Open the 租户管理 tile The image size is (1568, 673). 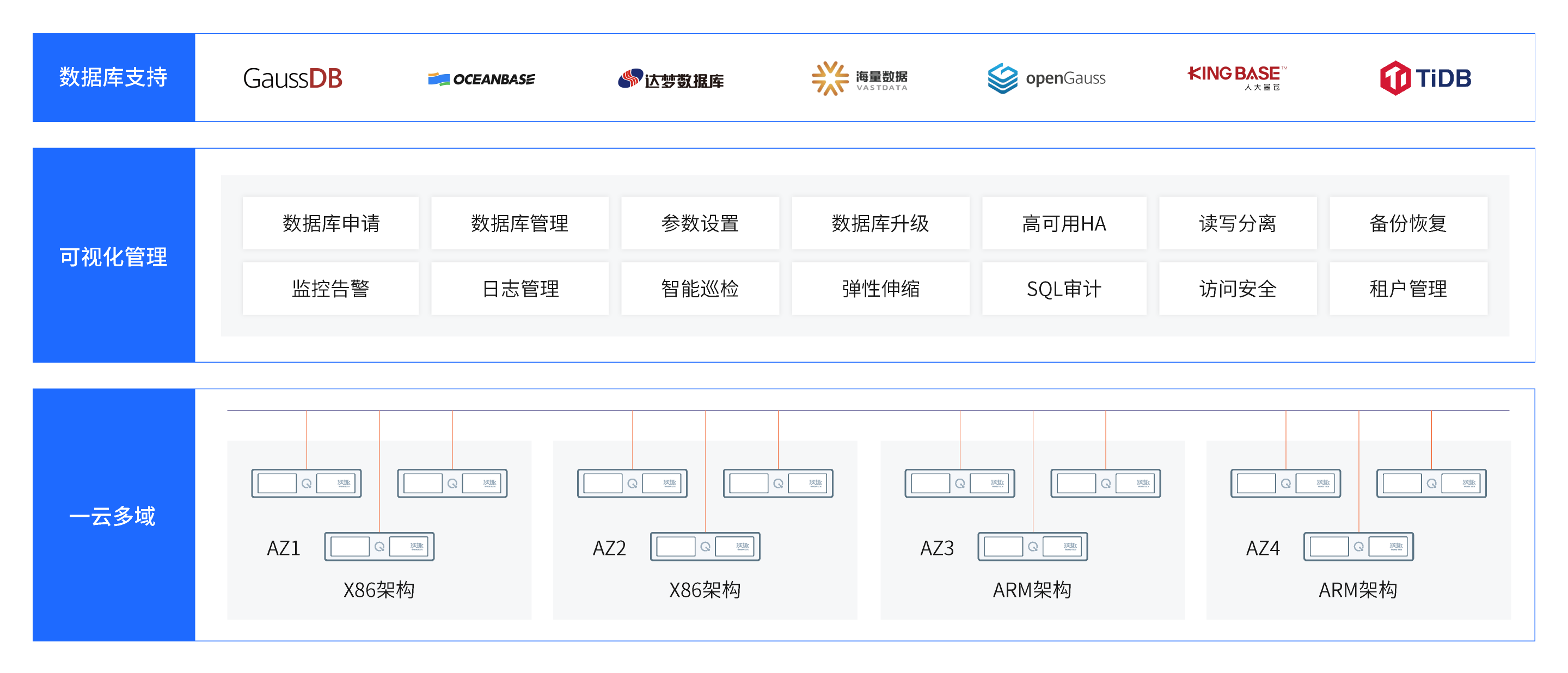[1408, 289]
